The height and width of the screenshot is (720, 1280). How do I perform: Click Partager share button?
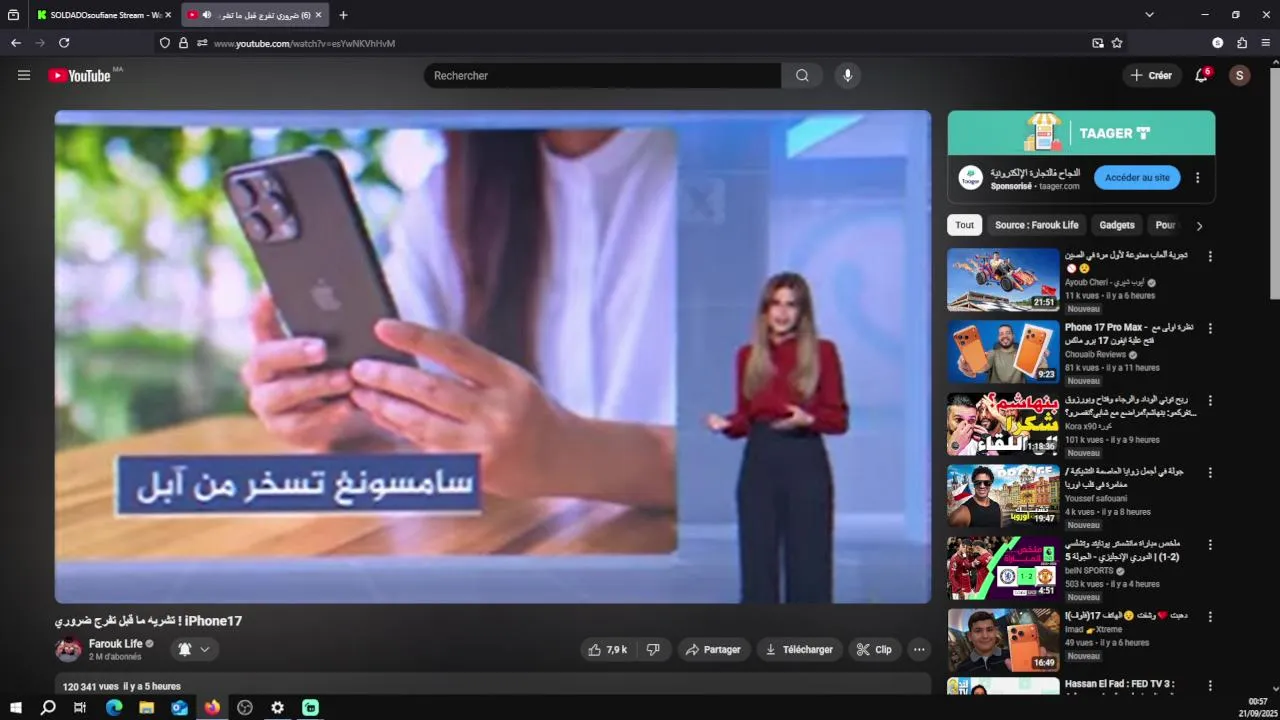click(713, 649)
